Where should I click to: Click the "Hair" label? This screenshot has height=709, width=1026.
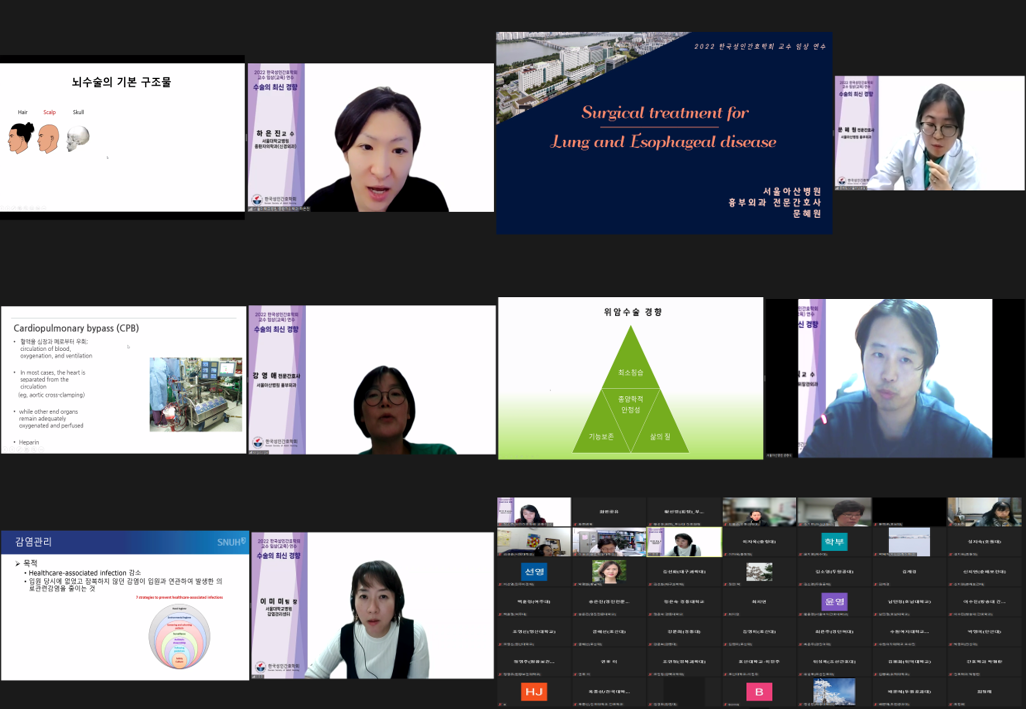(x=22, y=112)
